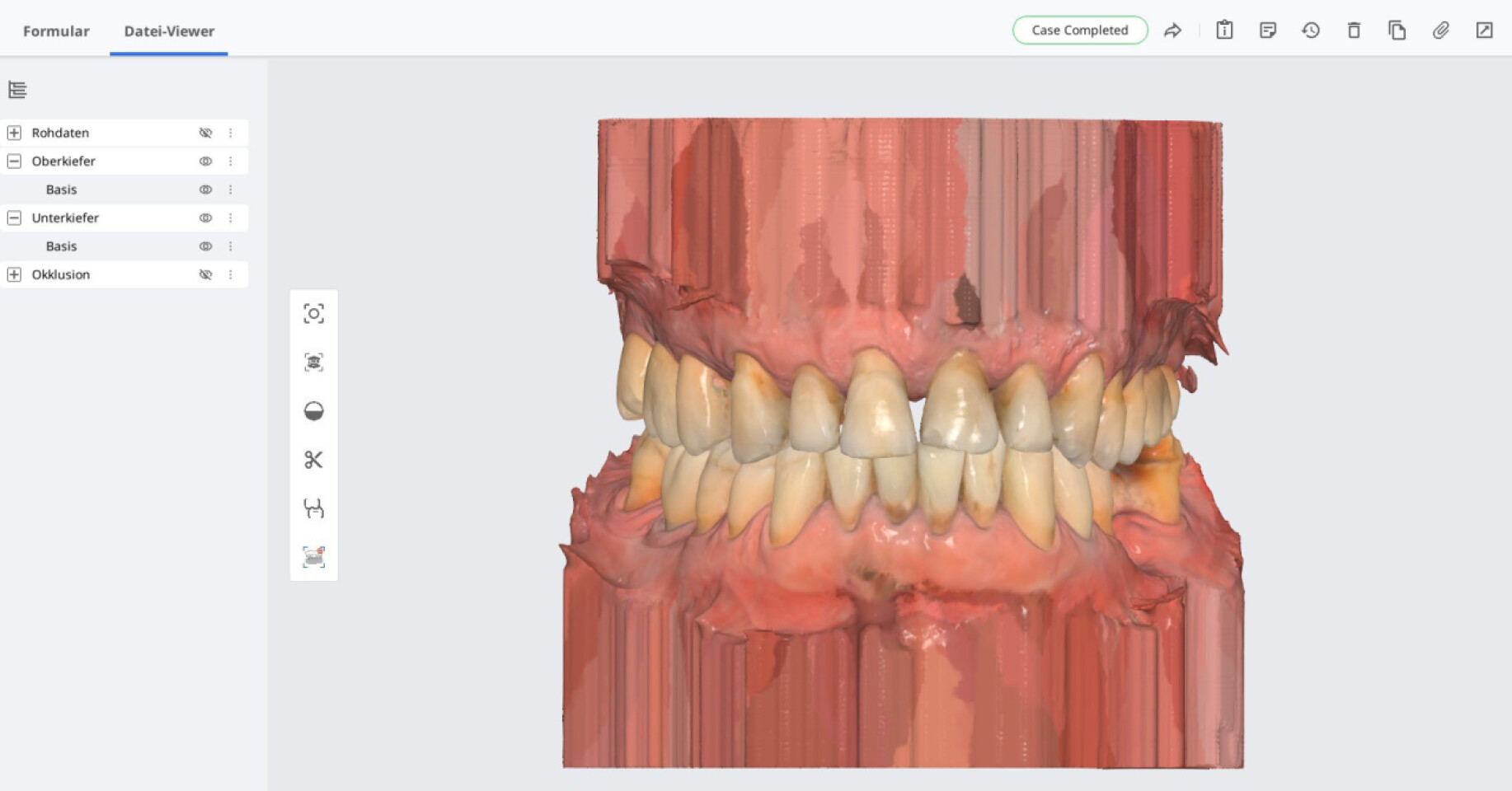1512x791 pixels.
Task: Collapse the Unterkiefer tree node
Action: tap(14, 218)
